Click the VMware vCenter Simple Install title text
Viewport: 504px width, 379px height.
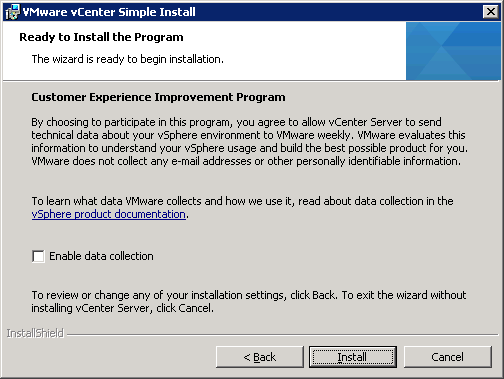coord(109,12)
